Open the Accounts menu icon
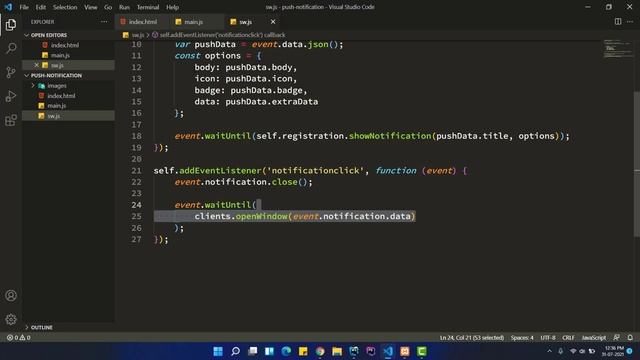 pyautogui.click(x=11, y=296)
